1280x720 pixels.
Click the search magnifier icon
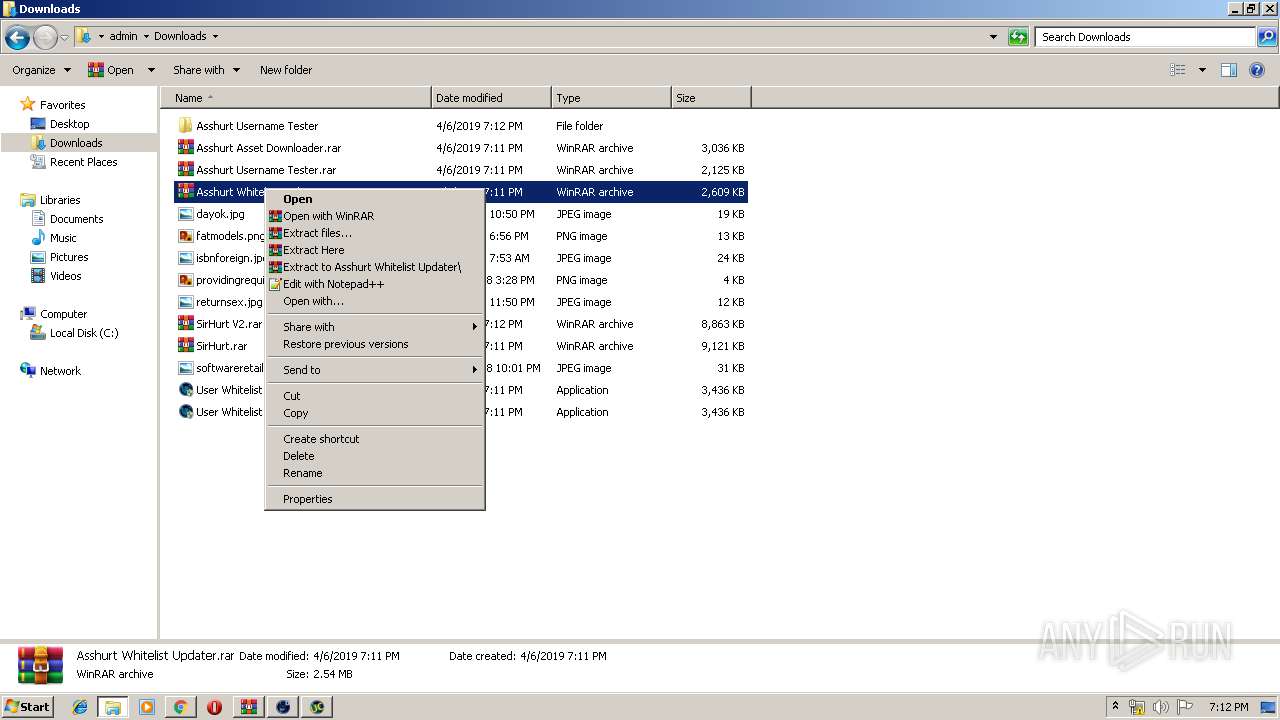pos(1267,37)
